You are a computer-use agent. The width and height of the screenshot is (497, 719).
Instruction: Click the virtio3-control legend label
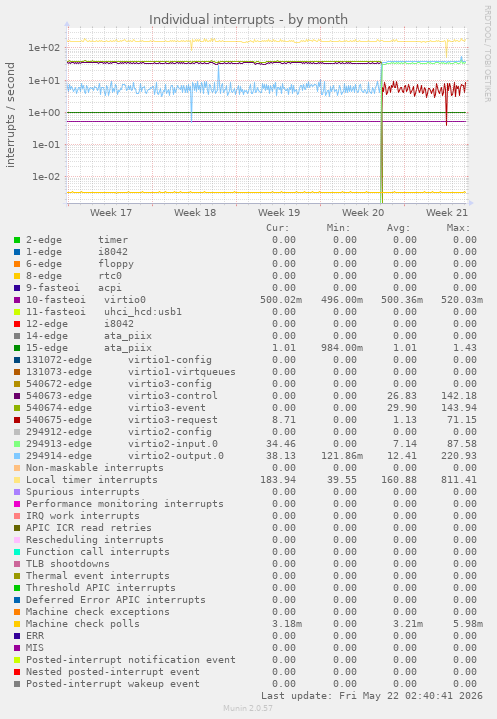(x=173, y=396)
